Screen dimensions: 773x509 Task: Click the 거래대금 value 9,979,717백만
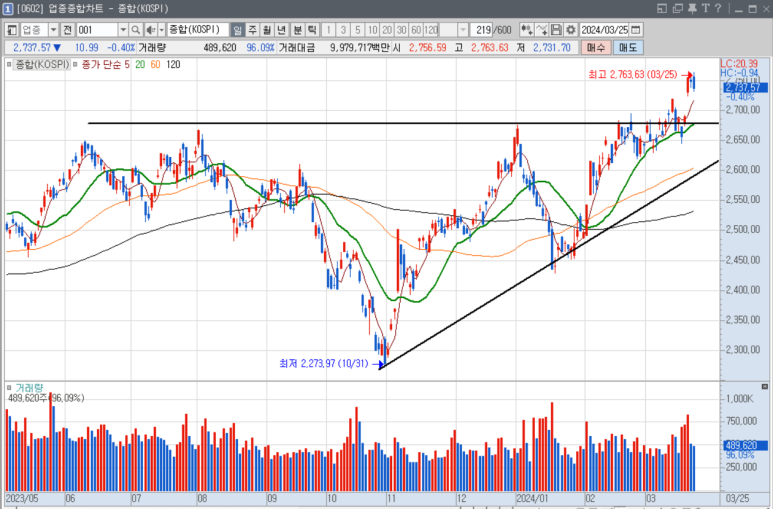(x=359, y=48)
